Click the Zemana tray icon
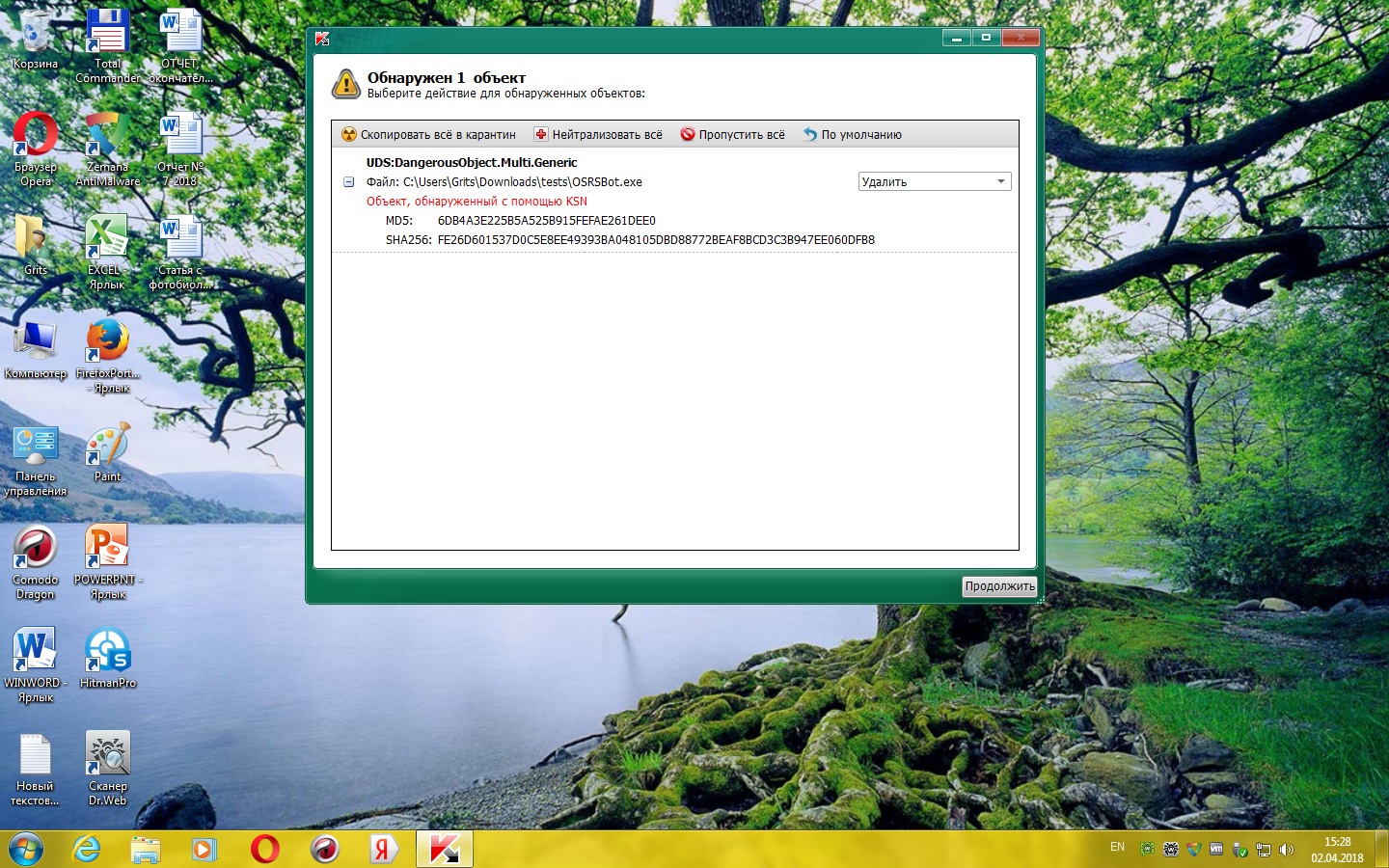Screen dimensions: 1389x868 [1193, 850]
